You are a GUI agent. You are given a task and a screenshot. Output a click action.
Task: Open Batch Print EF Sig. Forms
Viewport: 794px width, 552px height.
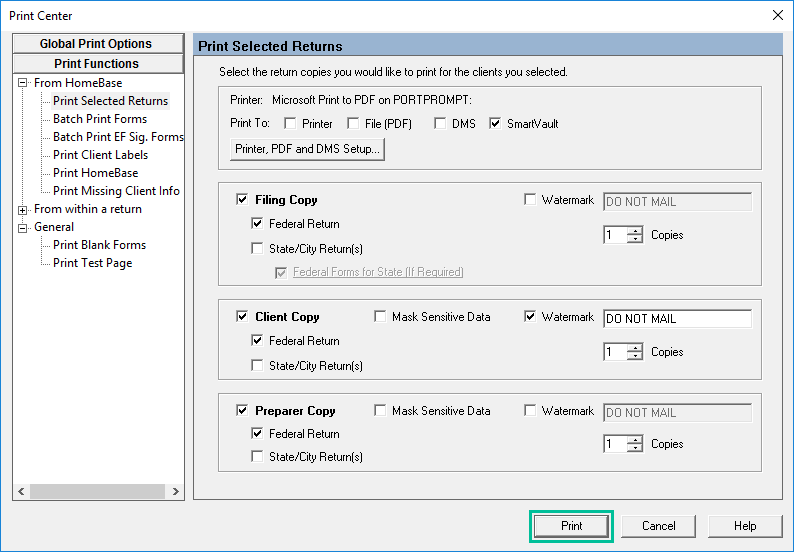(118, 137)
